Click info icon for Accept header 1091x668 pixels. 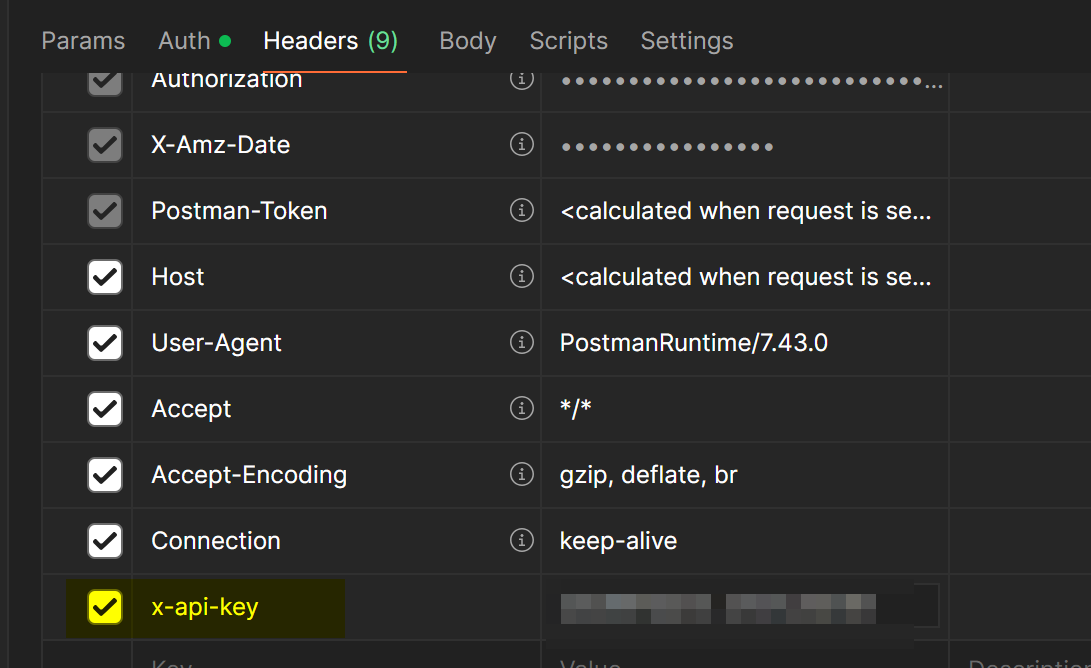click(521, 409)
